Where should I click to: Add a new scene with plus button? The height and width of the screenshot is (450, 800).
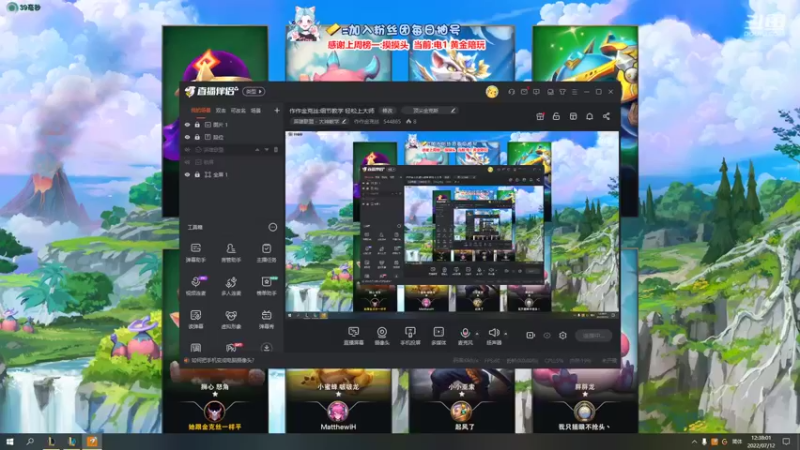pyautogui.click(x=277, y=110)
